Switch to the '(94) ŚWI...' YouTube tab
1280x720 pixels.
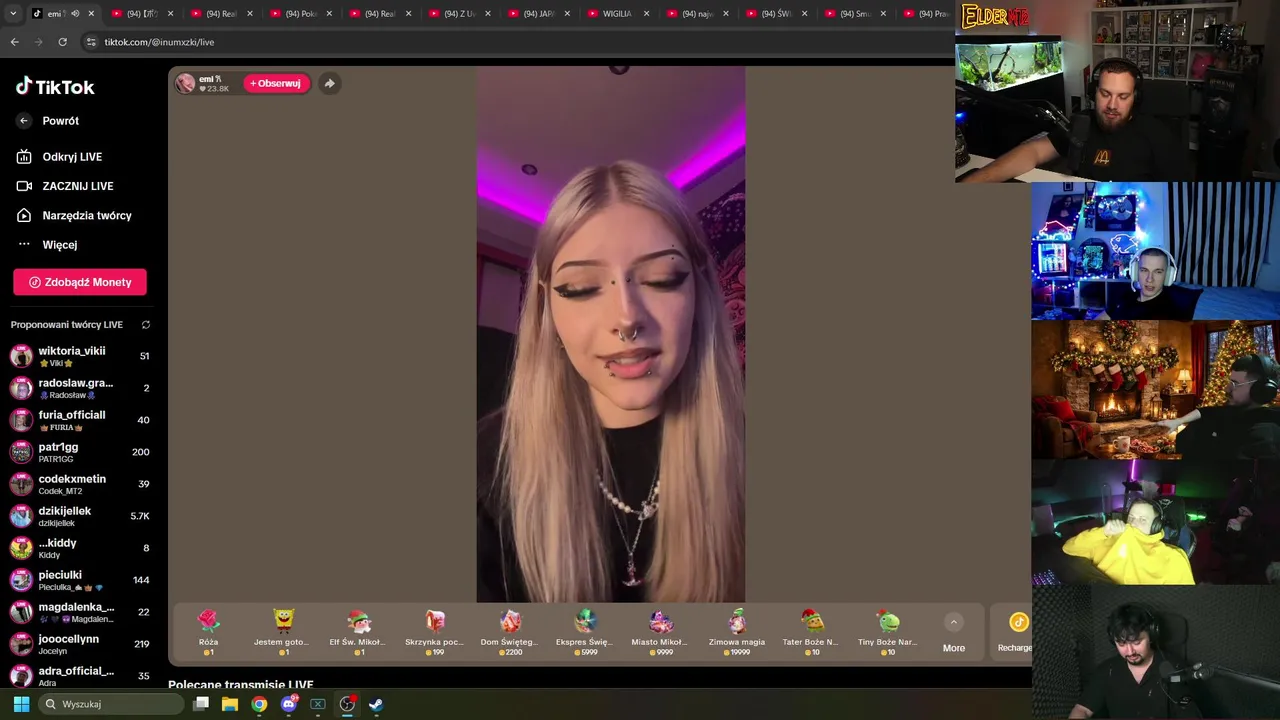pos(776,13)
